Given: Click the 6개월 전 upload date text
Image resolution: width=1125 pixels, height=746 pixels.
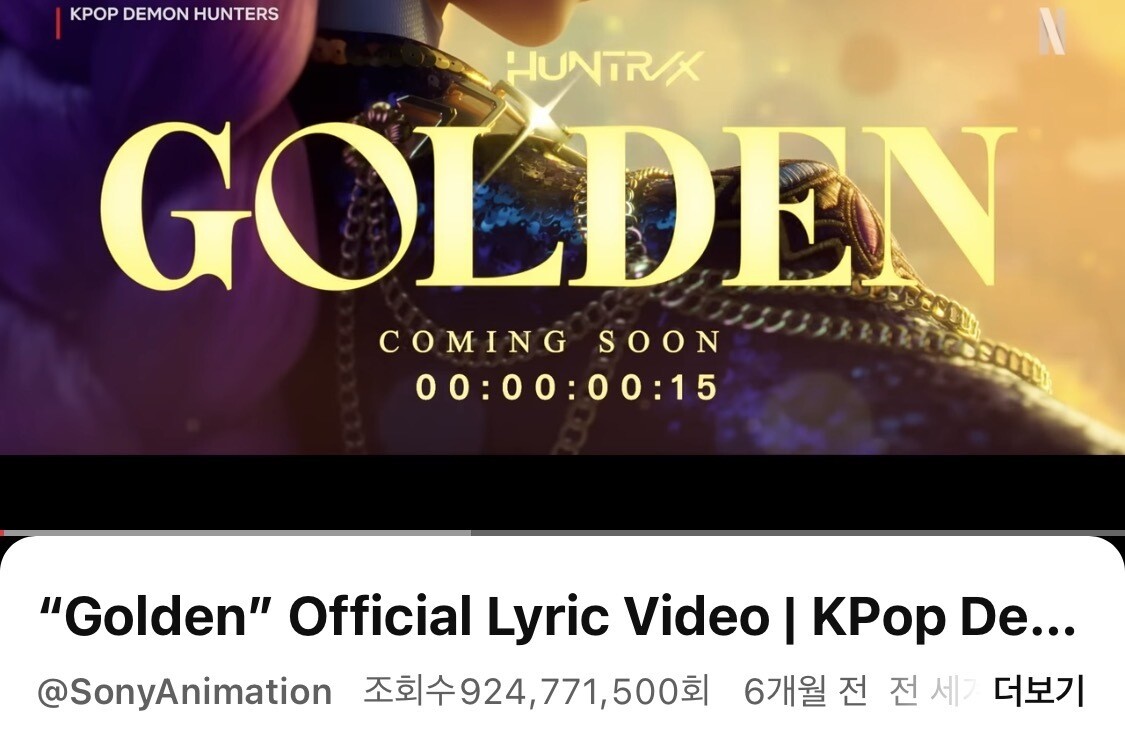Looking at the screenshot, I should click(805, 691).
